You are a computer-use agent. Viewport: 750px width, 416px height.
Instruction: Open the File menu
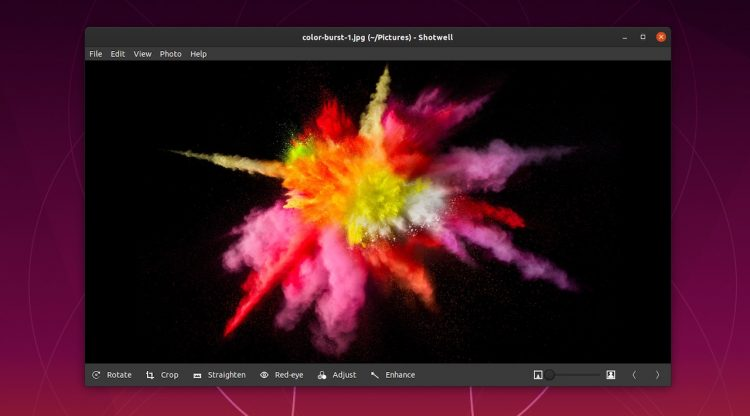[96, 54]
